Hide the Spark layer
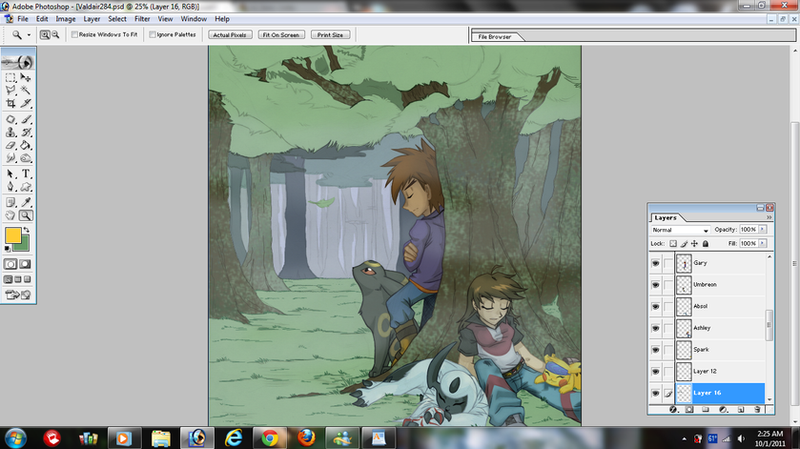 coord(655,350)
